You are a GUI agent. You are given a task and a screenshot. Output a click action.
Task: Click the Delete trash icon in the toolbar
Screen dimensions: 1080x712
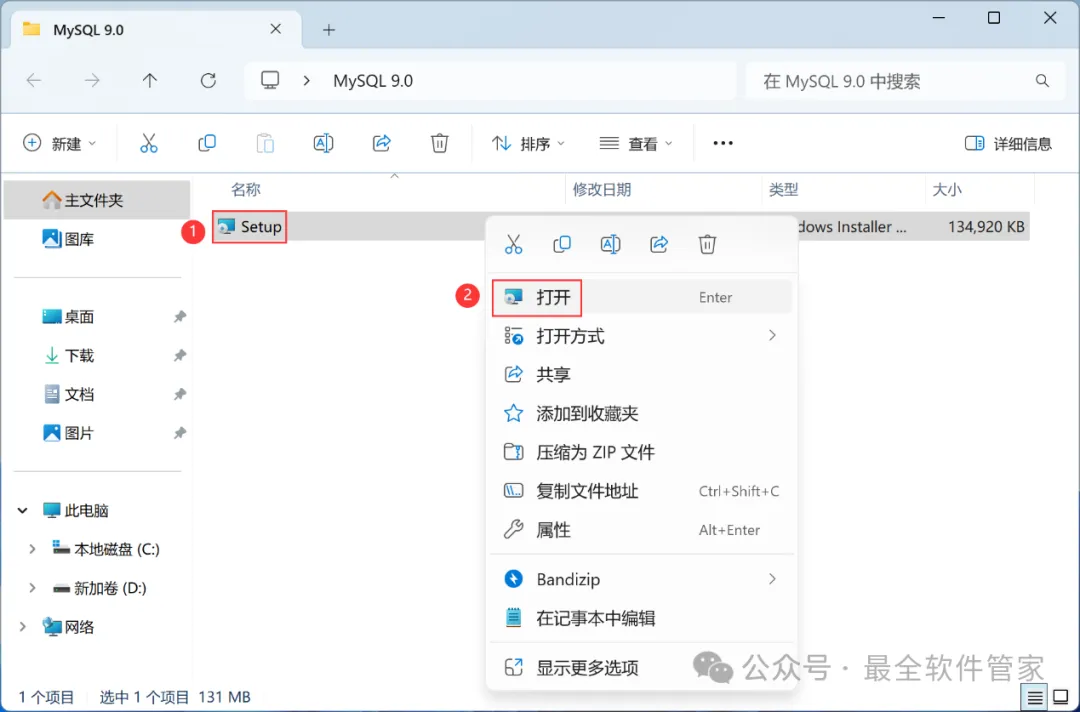coord(439,143)
